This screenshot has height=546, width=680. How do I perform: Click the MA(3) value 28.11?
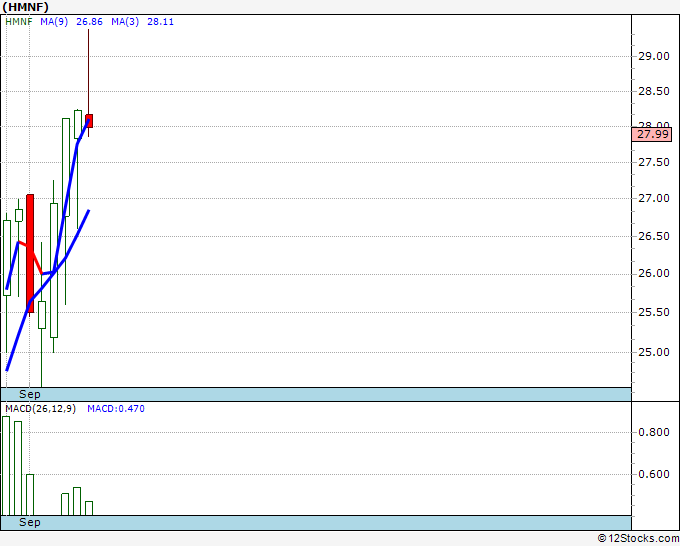(x=160, y=22)
